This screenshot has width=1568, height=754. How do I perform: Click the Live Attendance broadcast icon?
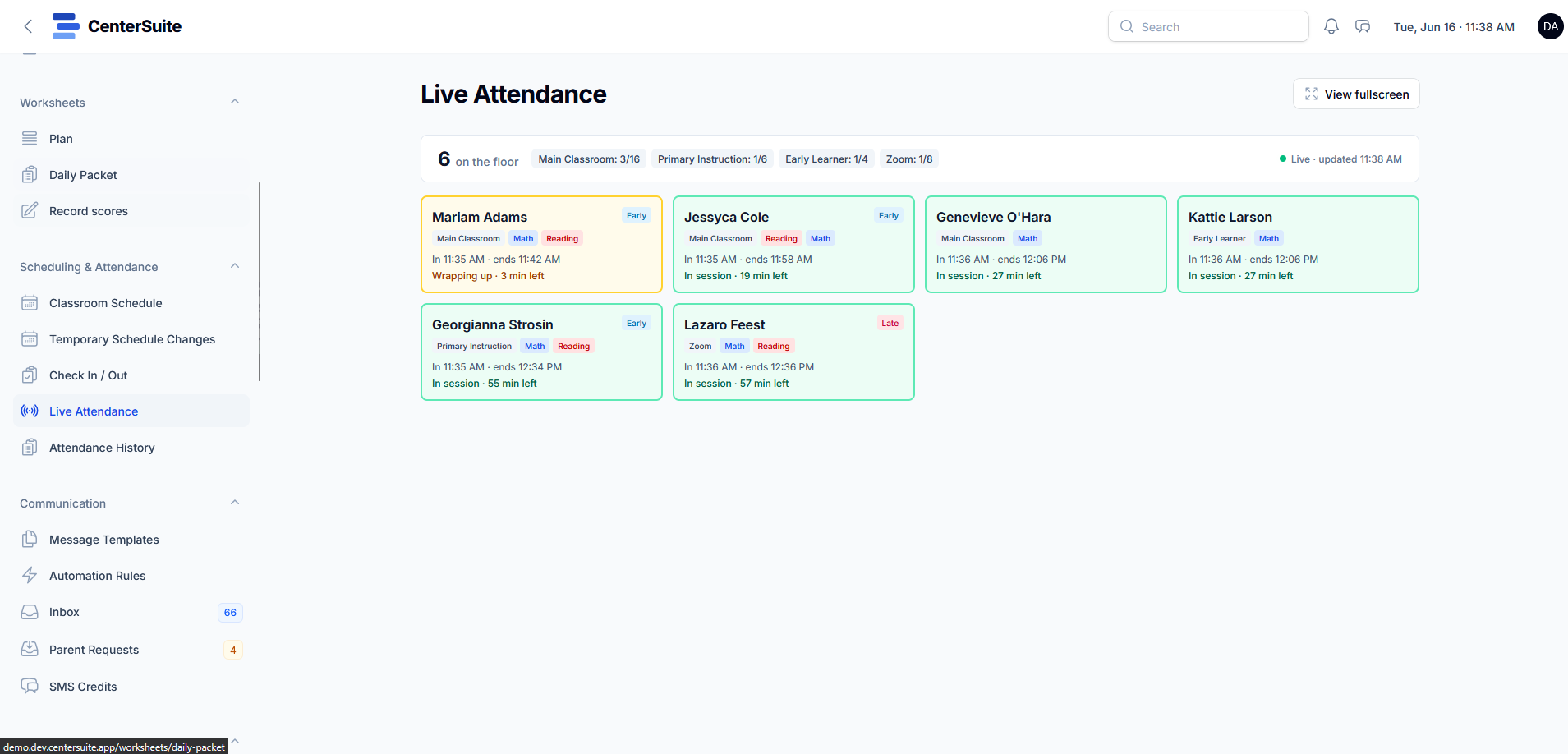(x=30, y=411)
